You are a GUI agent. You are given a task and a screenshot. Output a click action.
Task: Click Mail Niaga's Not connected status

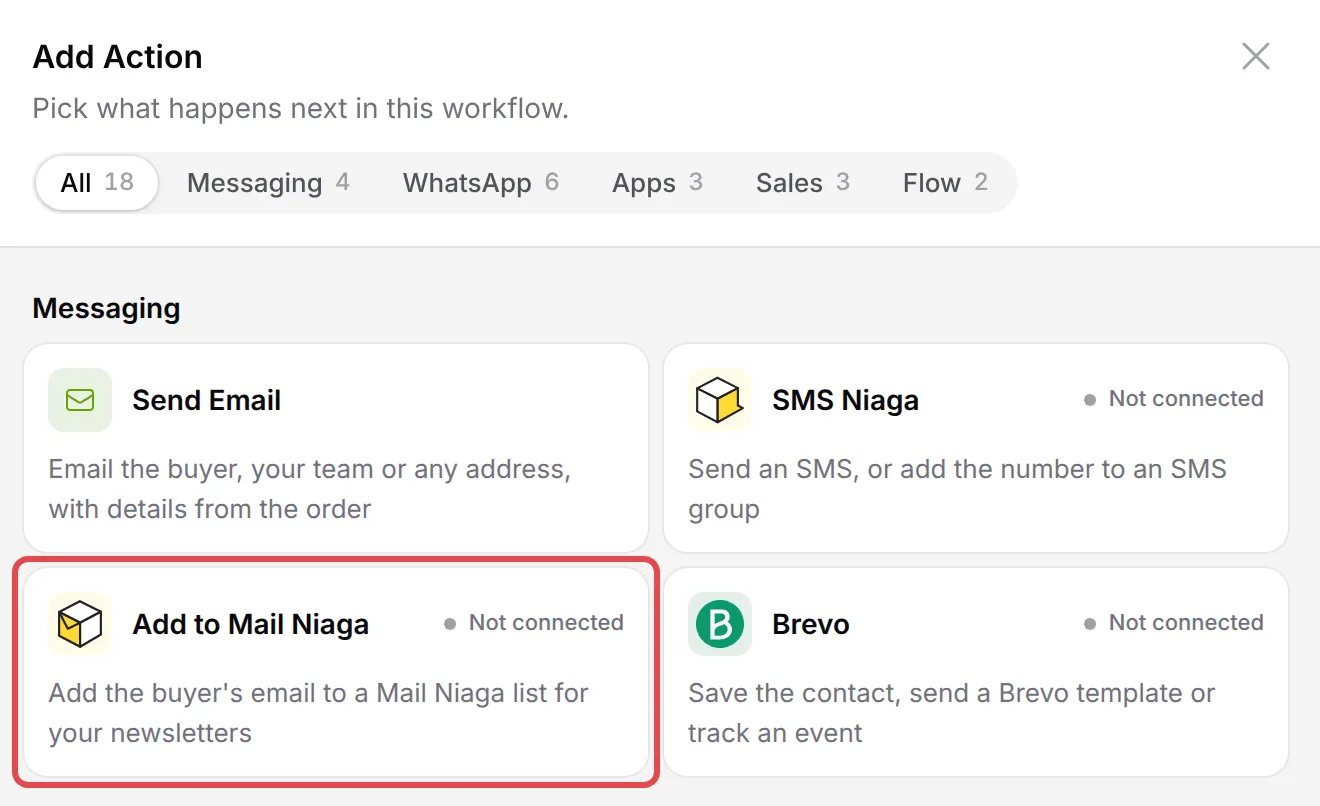(534, 622)
